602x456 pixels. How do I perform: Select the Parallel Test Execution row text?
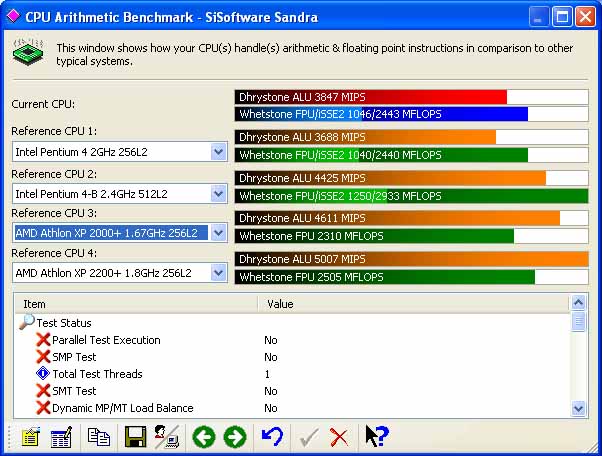(x=106, y=340)
